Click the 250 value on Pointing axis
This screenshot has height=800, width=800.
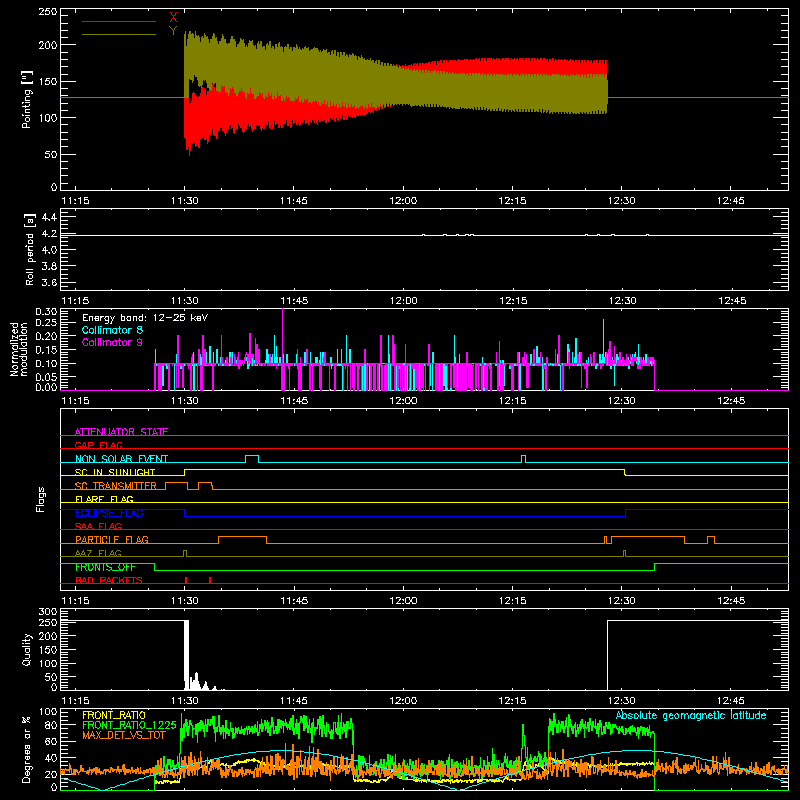pos(48,12)
